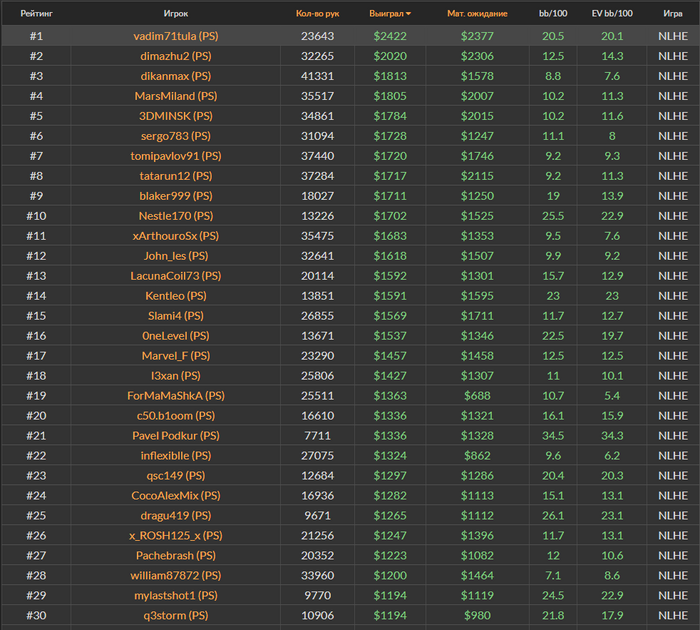Open Nestle170 (PS) player page
The image size is (700, 630).
[175, 216]
